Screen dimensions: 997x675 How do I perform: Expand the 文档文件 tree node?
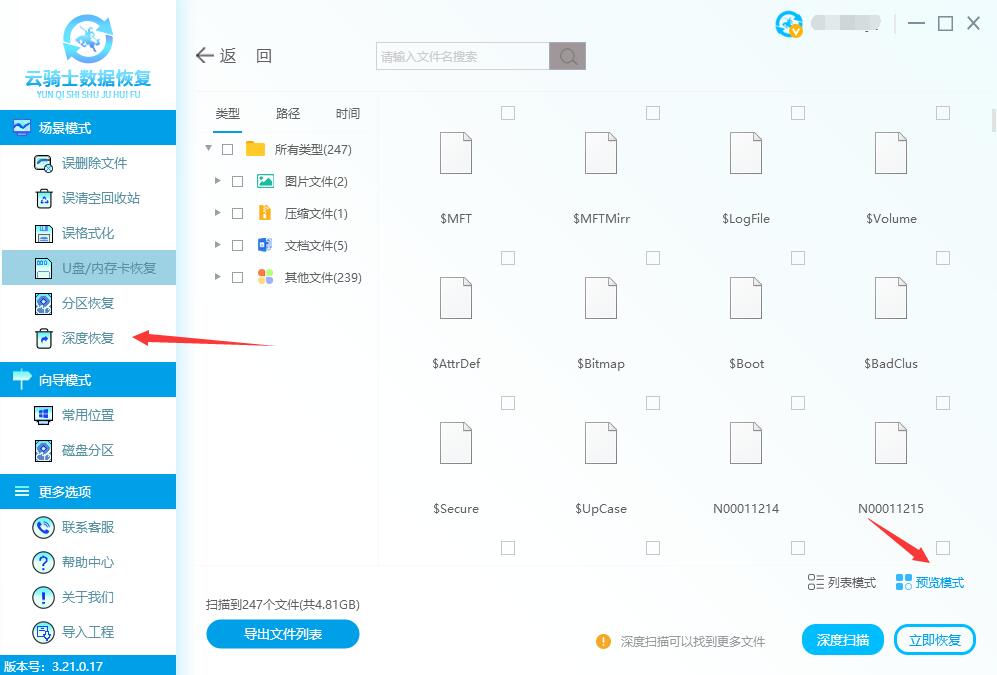[217, 245]
